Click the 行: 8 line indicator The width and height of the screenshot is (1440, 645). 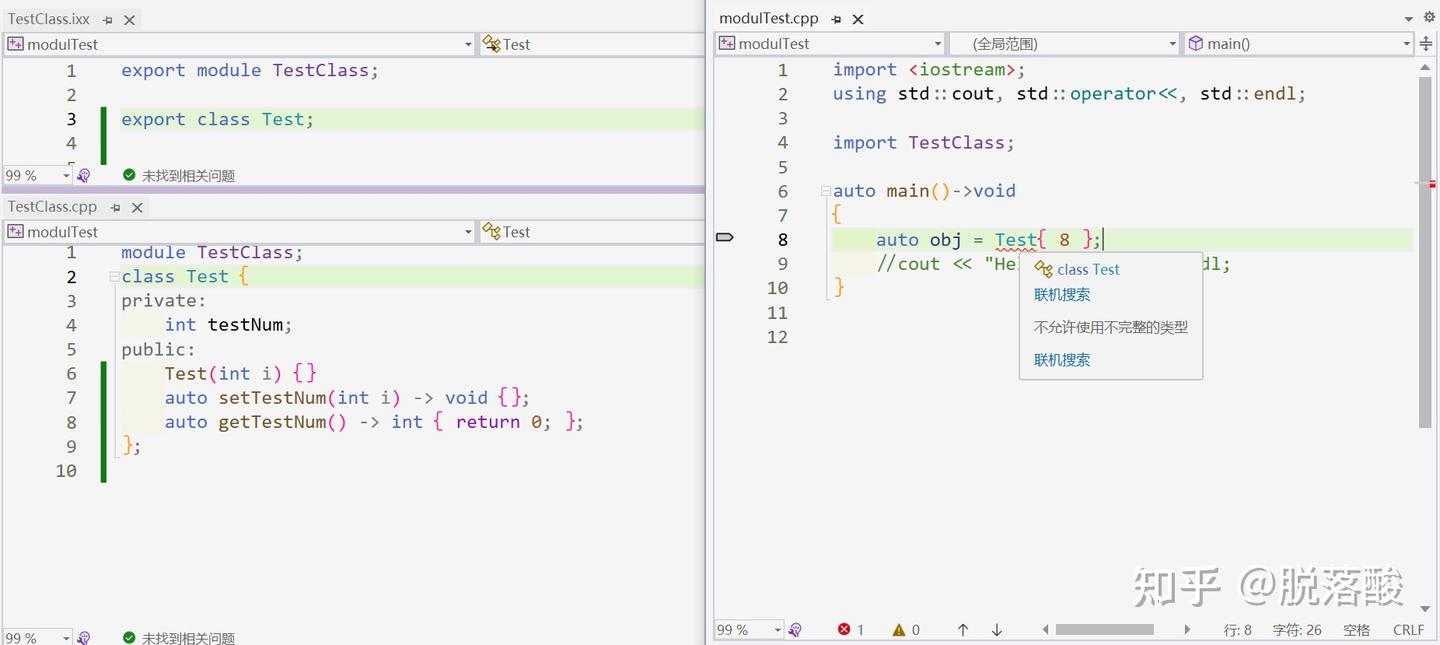tap(1238, 630)
